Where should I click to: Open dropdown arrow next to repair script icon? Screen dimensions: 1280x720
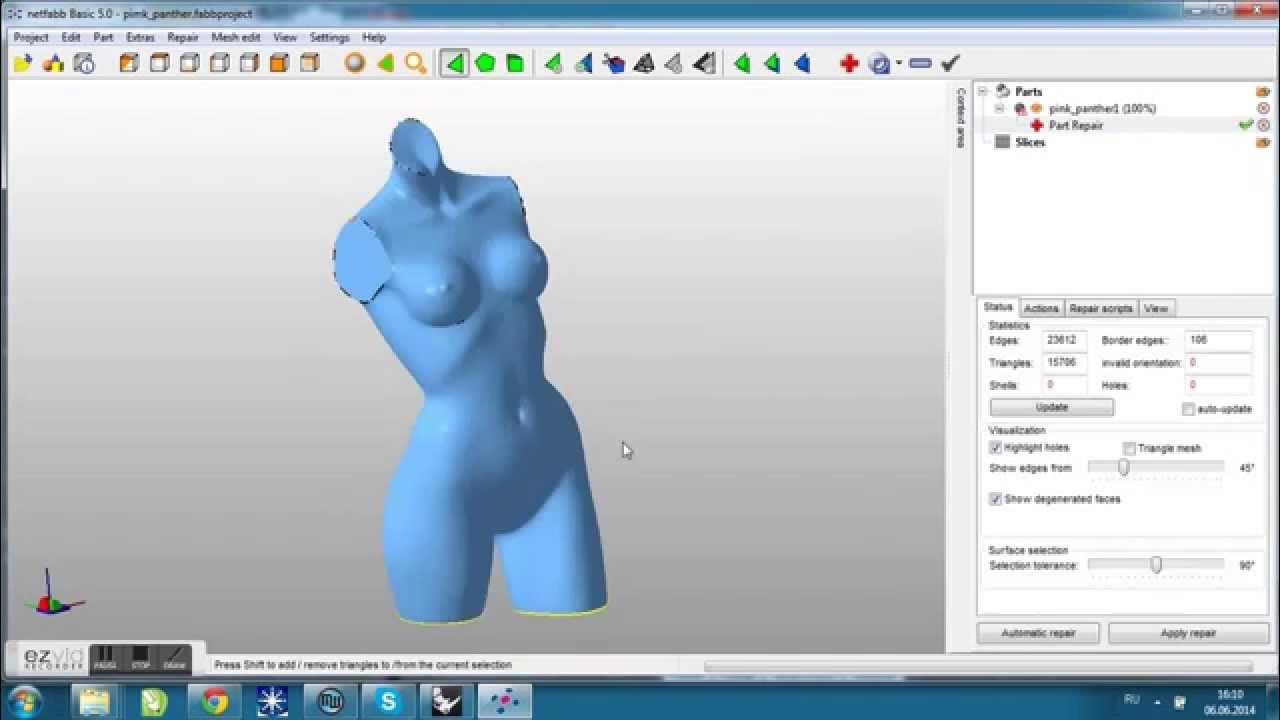(899, 64)
